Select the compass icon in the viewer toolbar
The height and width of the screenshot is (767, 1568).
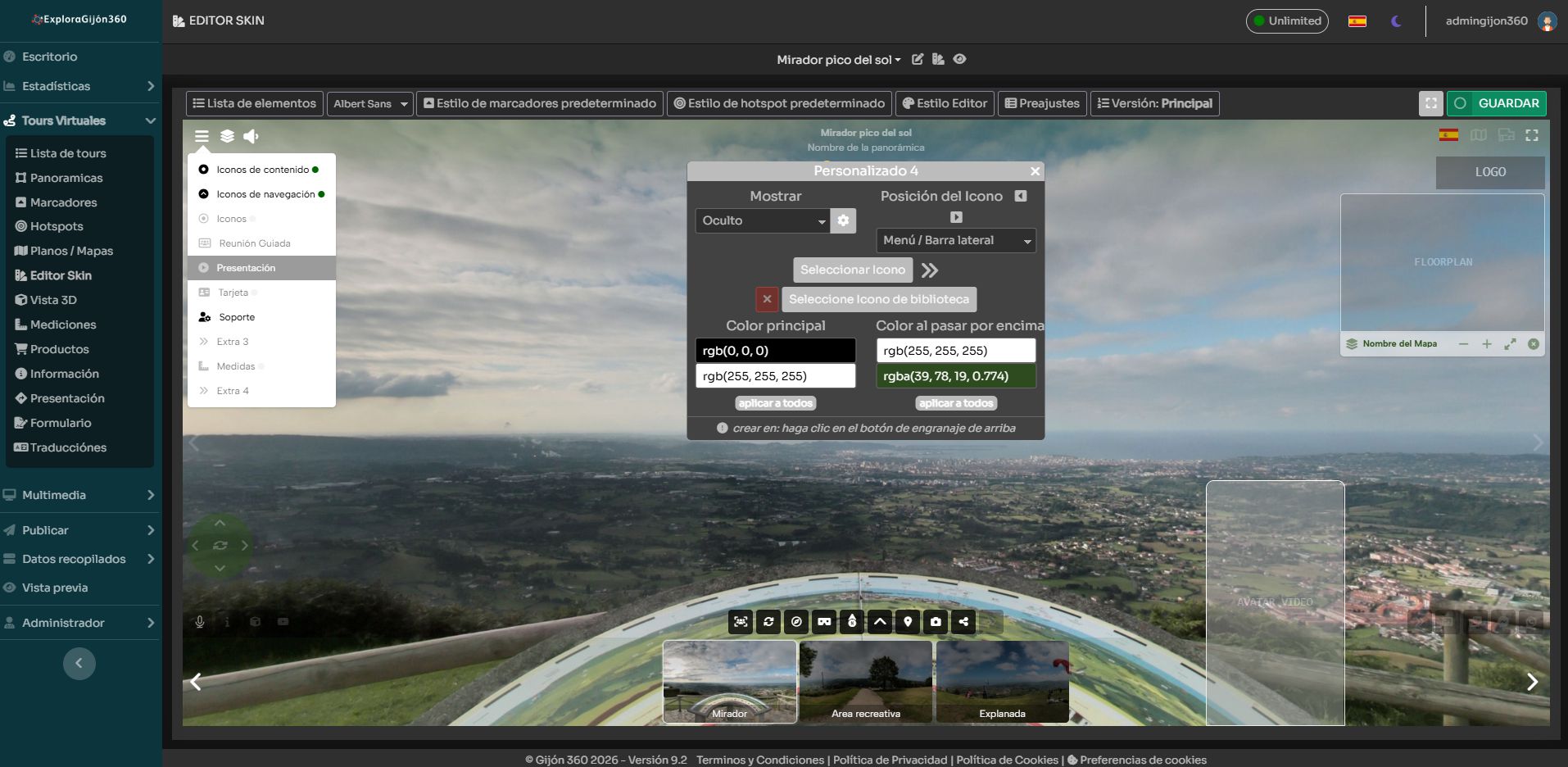tap(795, 622)
